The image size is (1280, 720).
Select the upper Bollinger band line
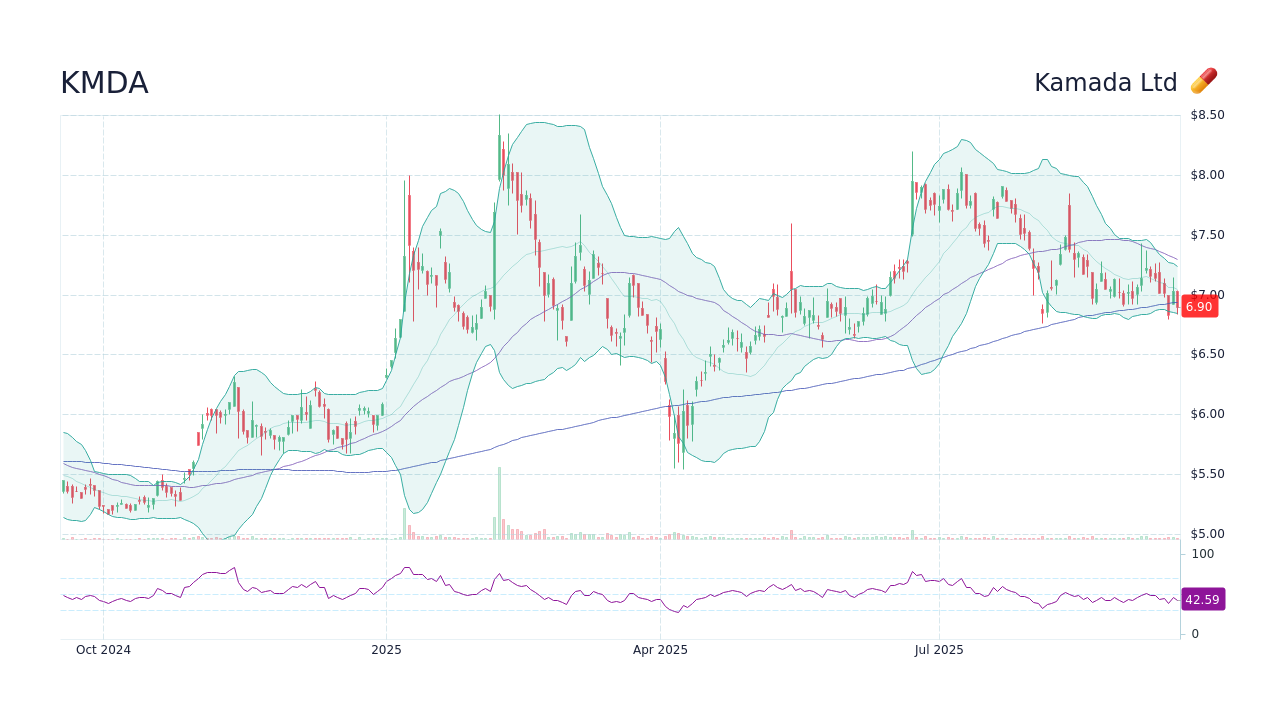[x=540, y=125]
